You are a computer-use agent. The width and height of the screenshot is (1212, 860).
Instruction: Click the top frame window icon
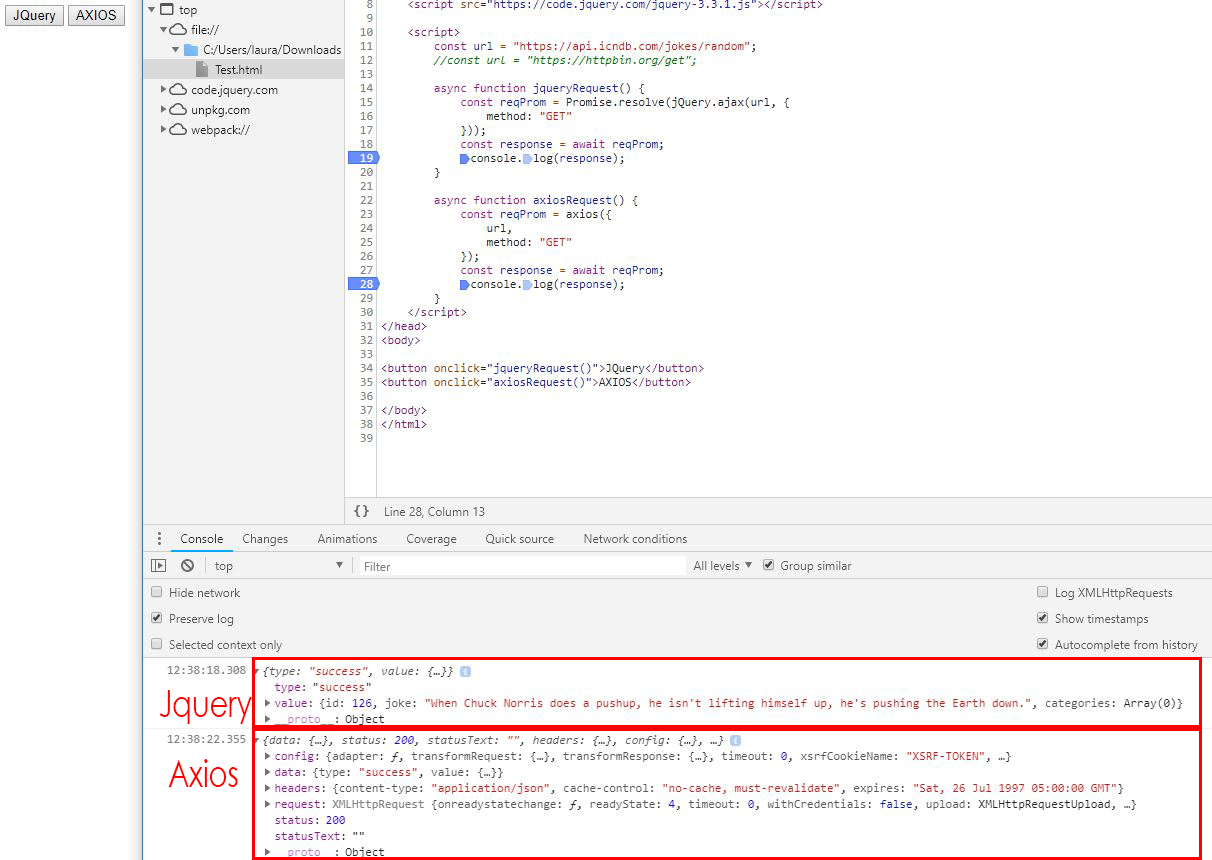pos(167,9)
